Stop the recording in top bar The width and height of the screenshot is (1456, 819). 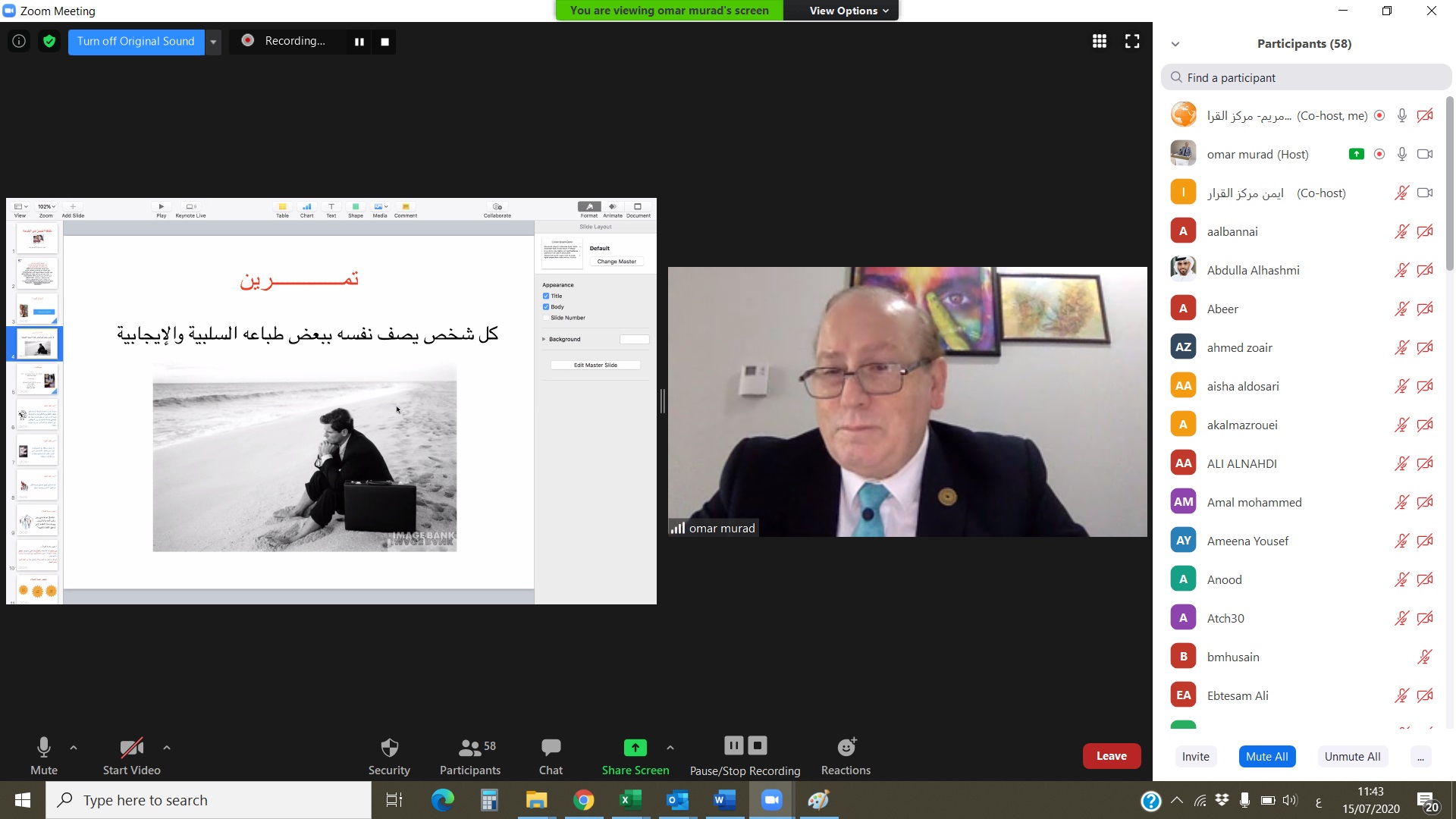[x=384, y=42]
